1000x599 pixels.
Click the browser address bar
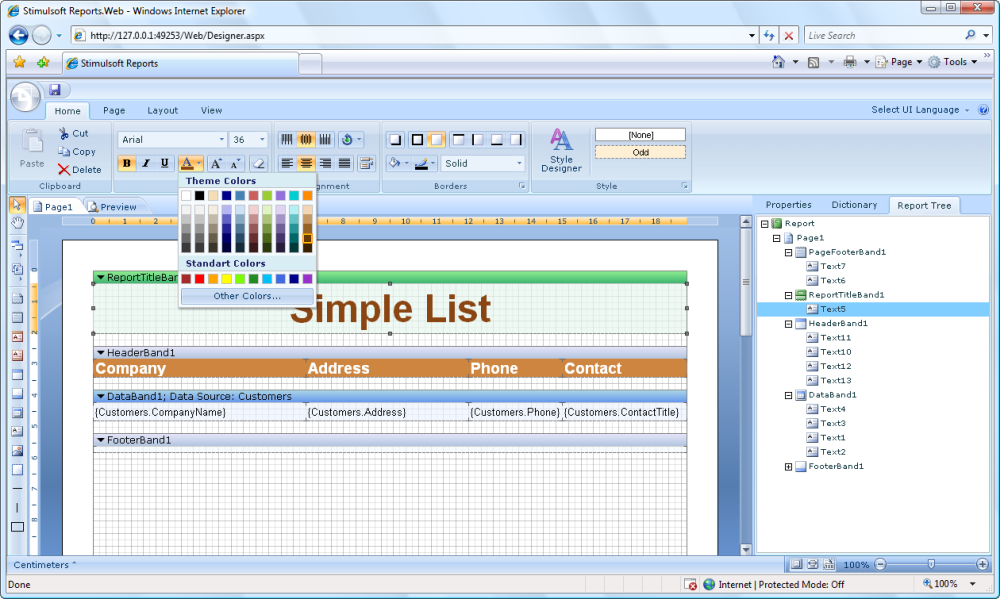(415, 36)
